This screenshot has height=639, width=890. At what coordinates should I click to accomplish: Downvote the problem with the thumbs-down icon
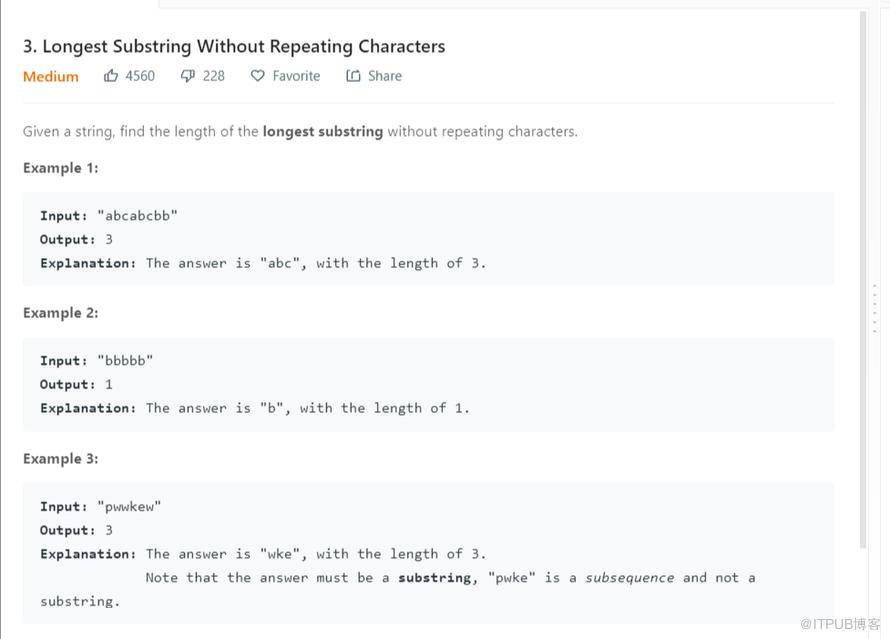coord(187,76)
